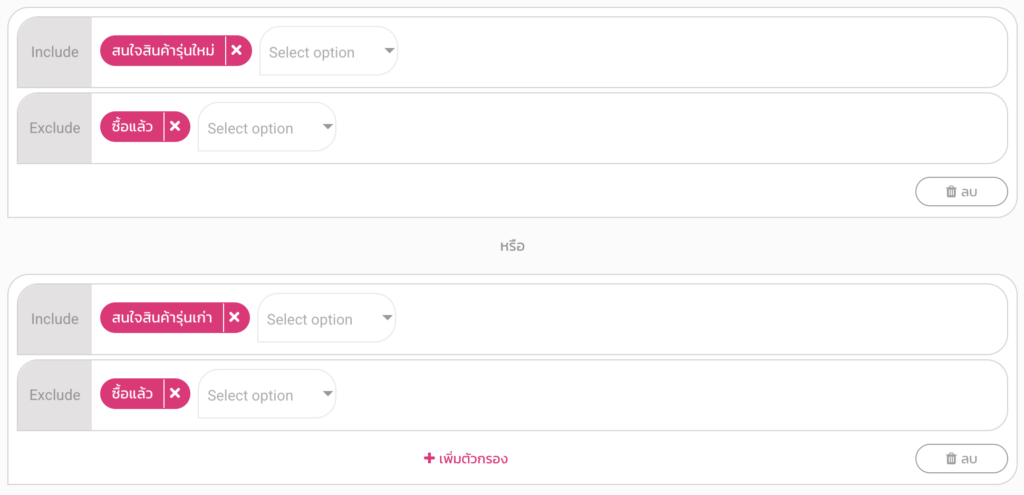Expand dropdown arrow beside สนใจสินค้ารุ่นเก่า tag

pos(387,318)
